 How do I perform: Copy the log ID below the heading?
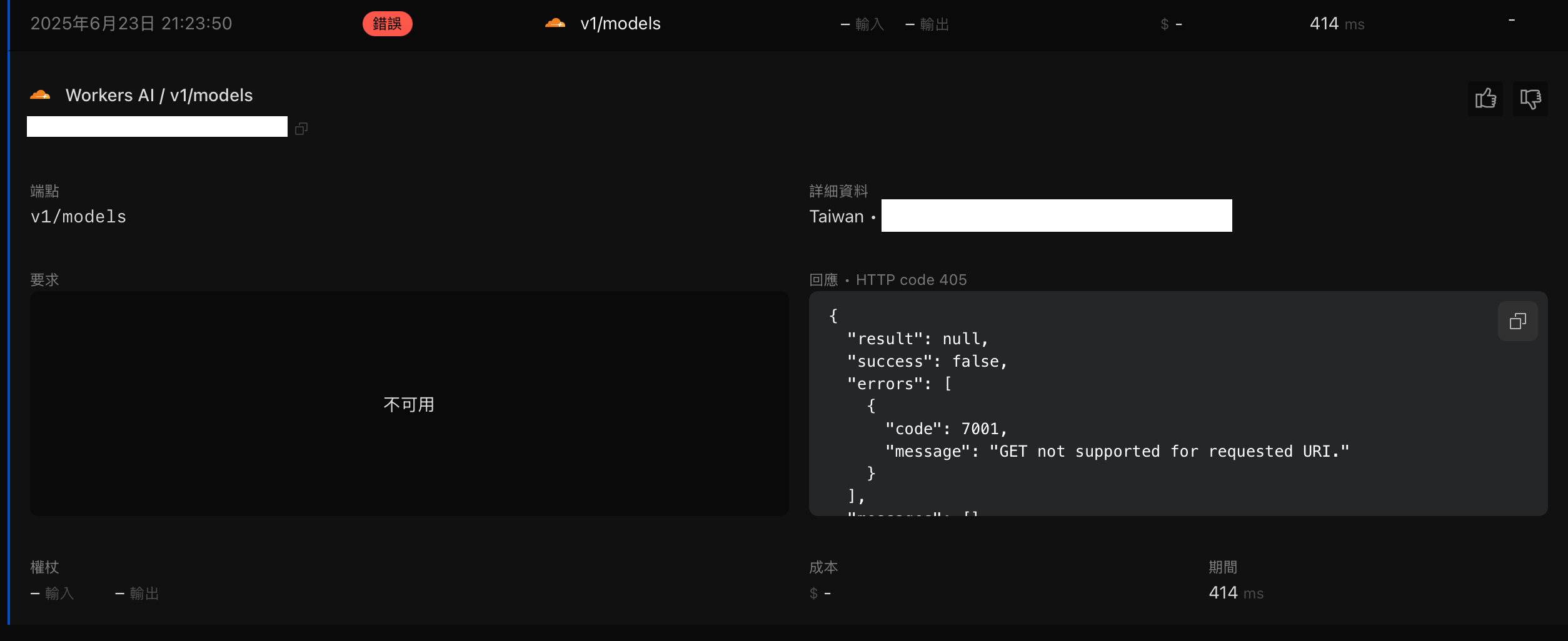(x=301, y=129)
